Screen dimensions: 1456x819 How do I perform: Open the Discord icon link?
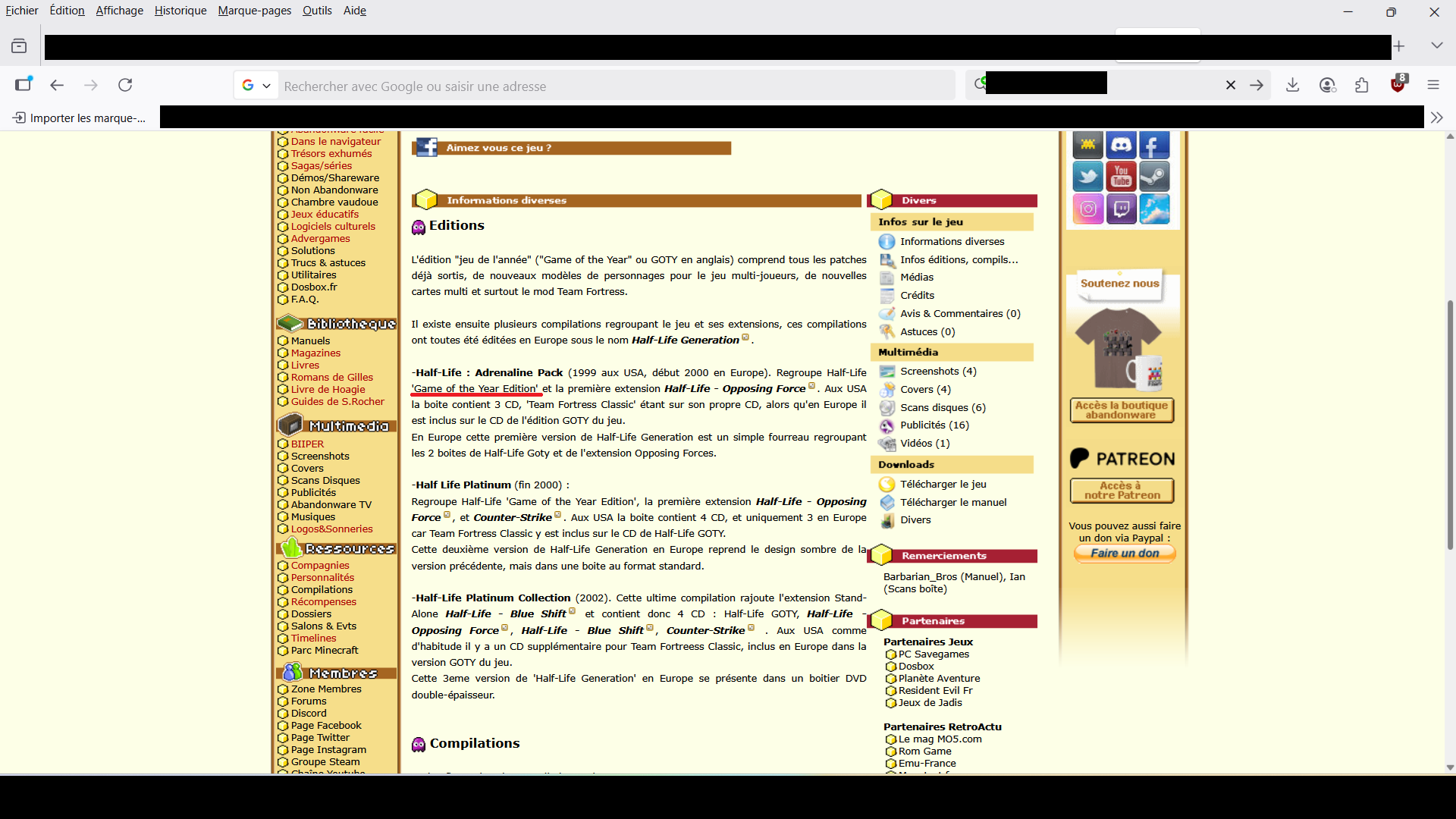[x=1121, y=144]
